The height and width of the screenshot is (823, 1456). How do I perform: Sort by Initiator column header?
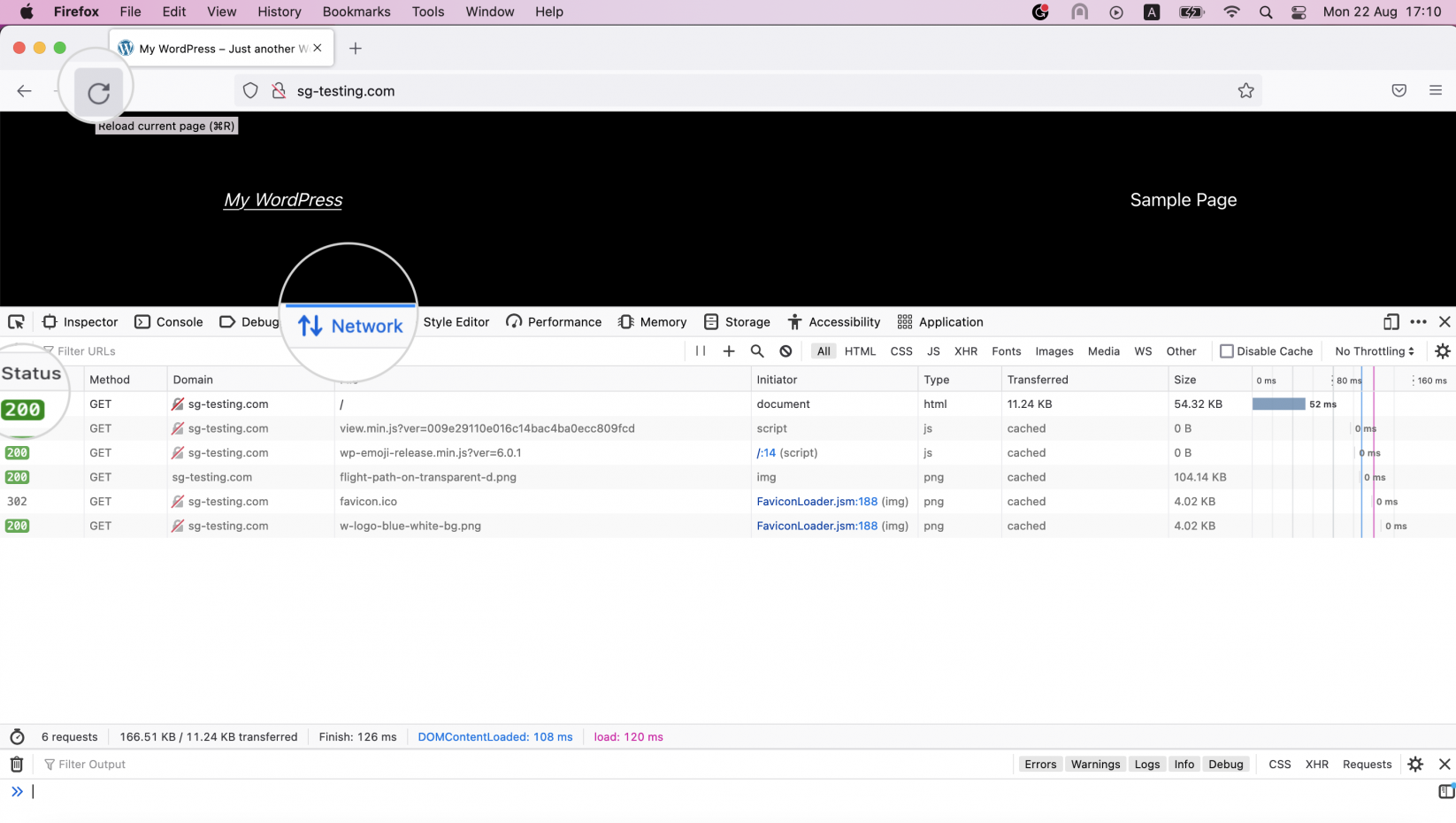click(x=834, y=380)
